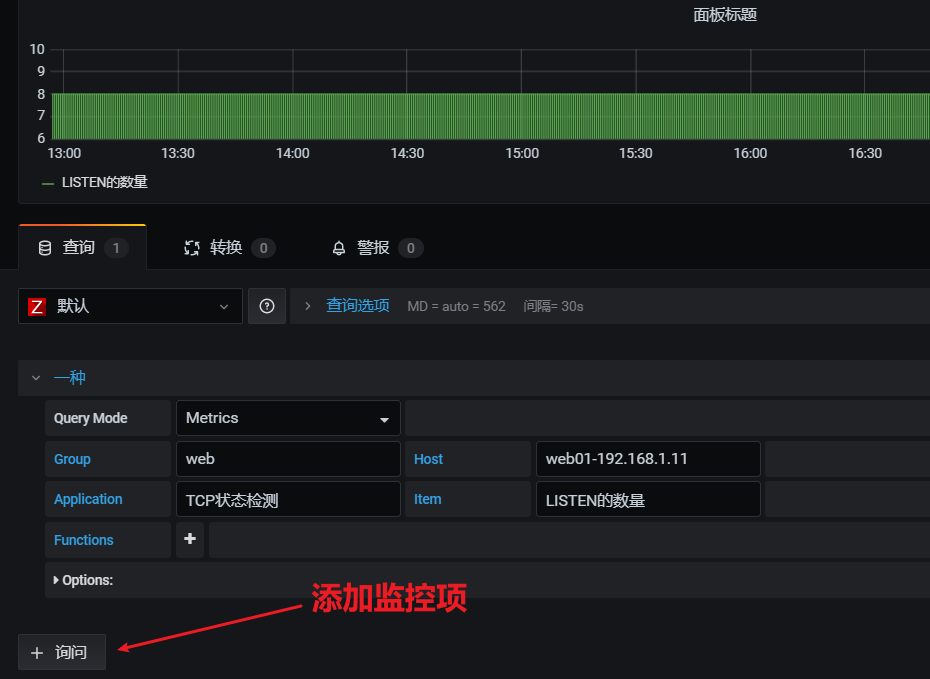Click the Query Mode label
930x679 pixels.
91,418
